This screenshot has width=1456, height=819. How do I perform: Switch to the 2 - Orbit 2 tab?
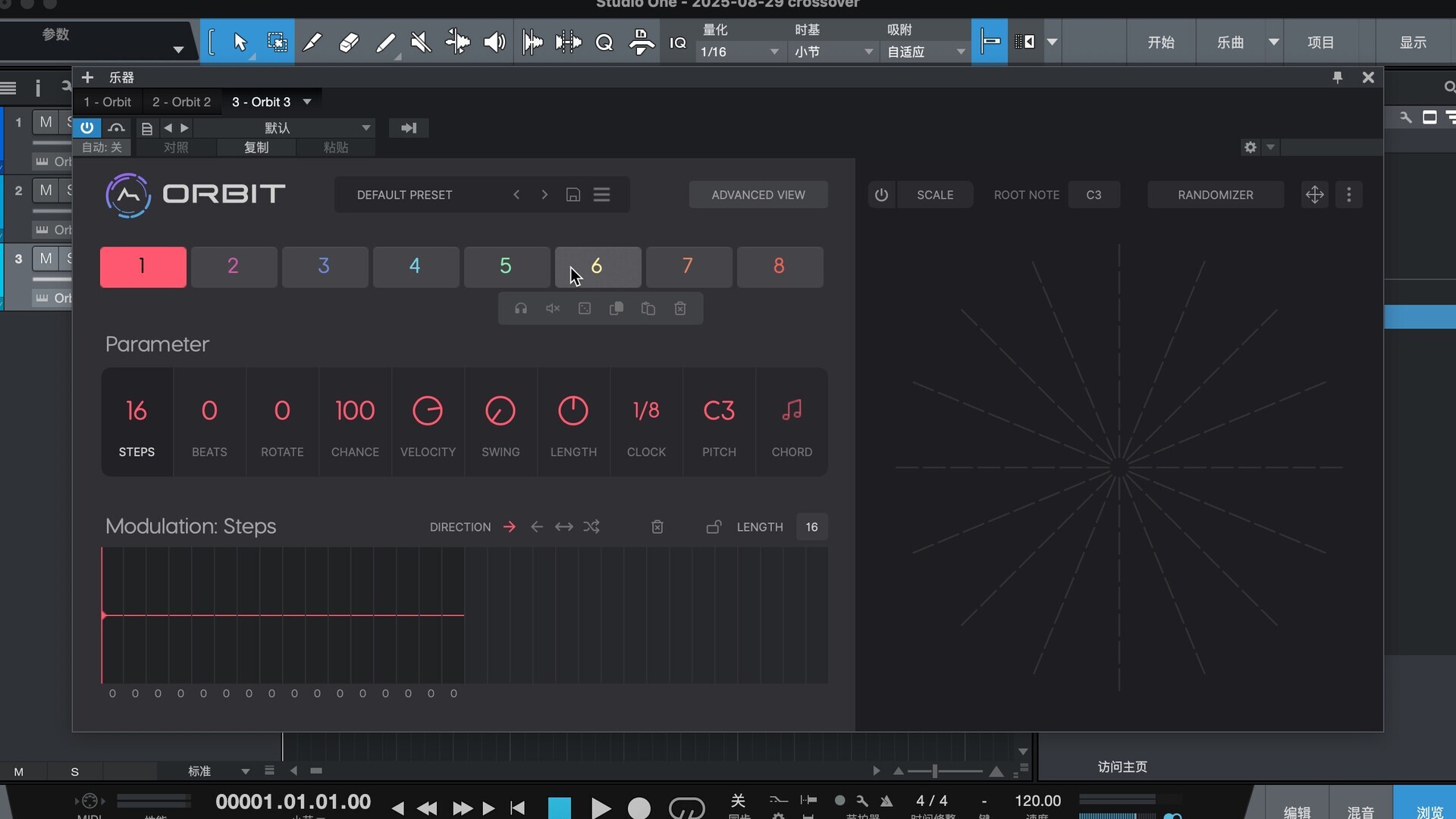pos(182,102)
